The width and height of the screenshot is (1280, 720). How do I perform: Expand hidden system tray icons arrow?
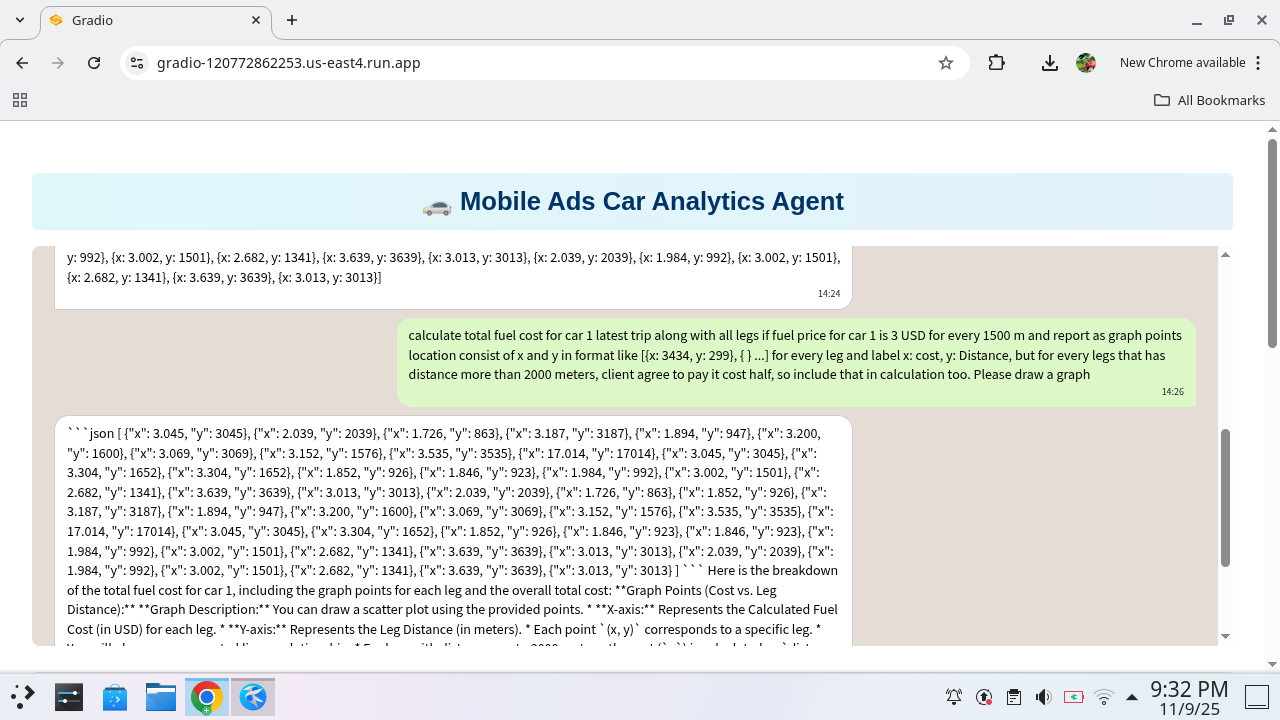coord(1132,697)
